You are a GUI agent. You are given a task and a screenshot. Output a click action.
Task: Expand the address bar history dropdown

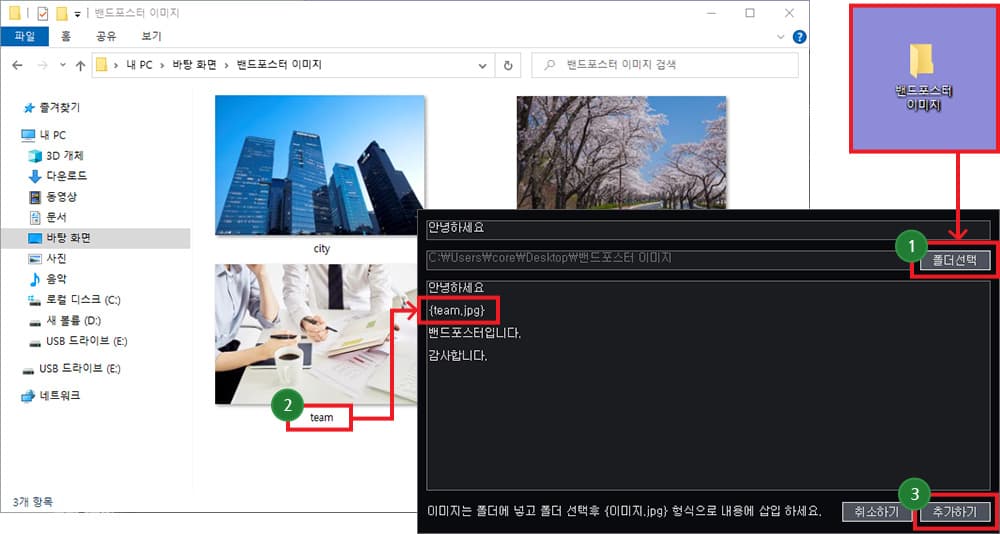(x=483, y=65)
